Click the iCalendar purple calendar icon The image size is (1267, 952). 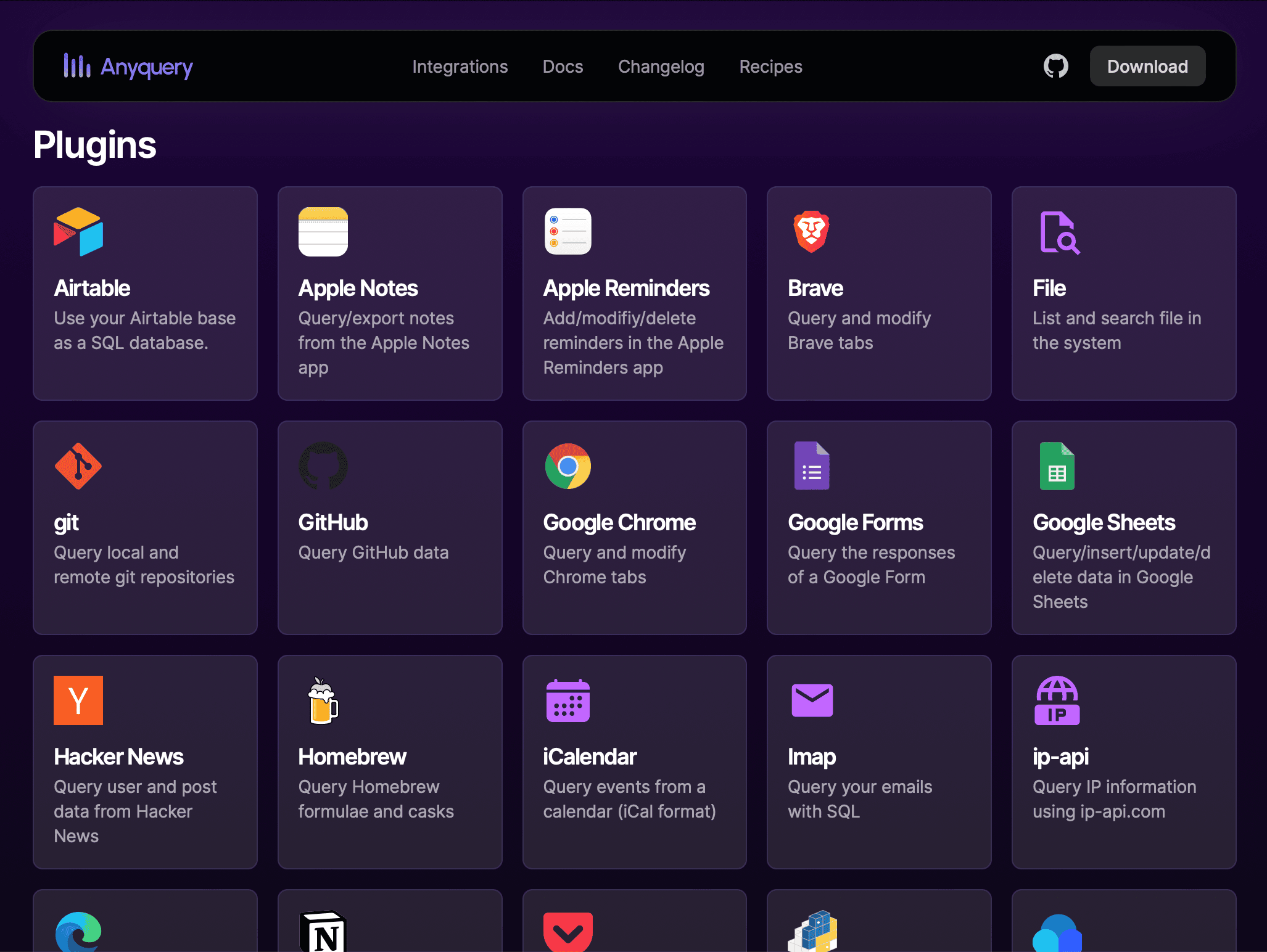[567, 700]
